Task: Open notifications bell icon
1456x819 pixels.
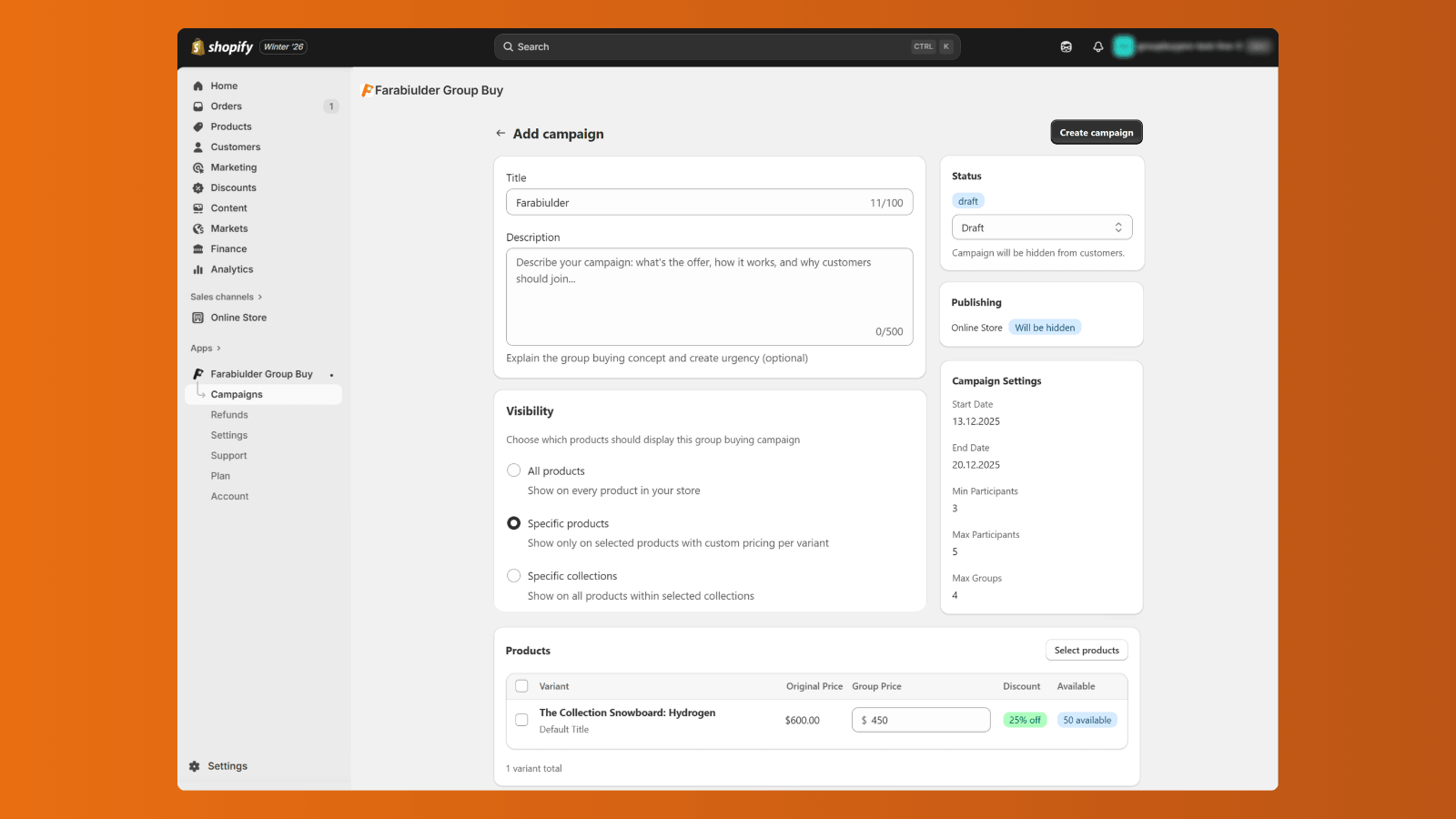Action: (1098, 47)
